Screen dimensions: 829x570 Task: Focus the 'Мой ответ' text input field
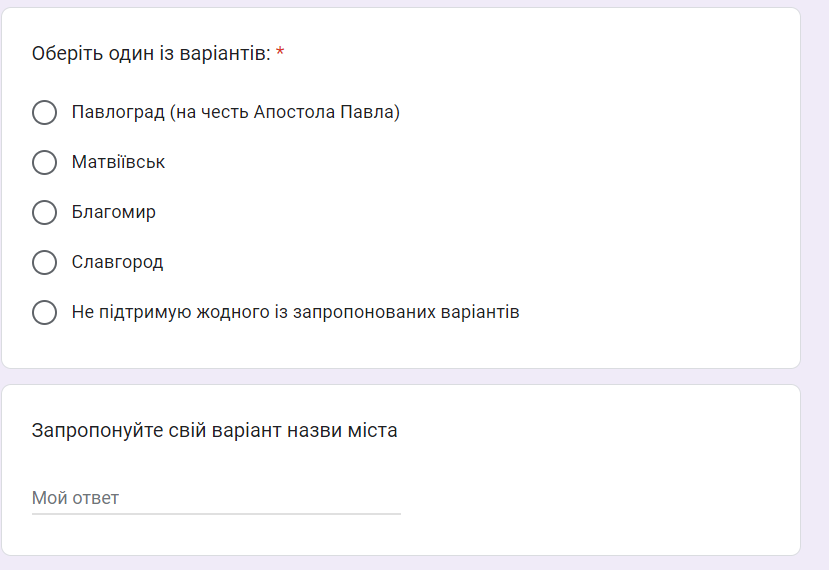coord(216,497)
